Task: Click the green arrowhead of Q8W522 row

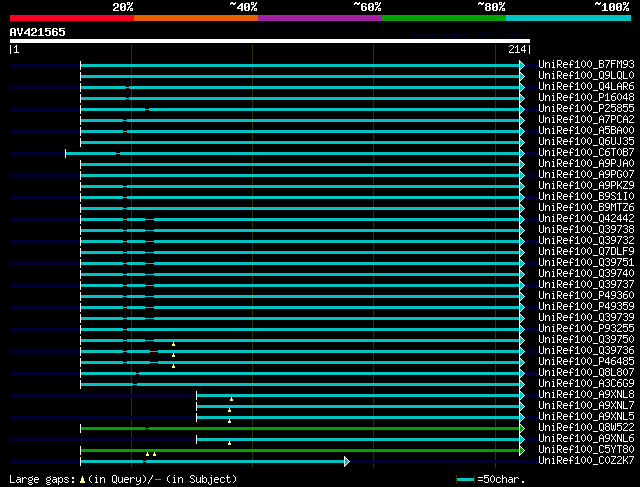Action: [x=522, y=428]
